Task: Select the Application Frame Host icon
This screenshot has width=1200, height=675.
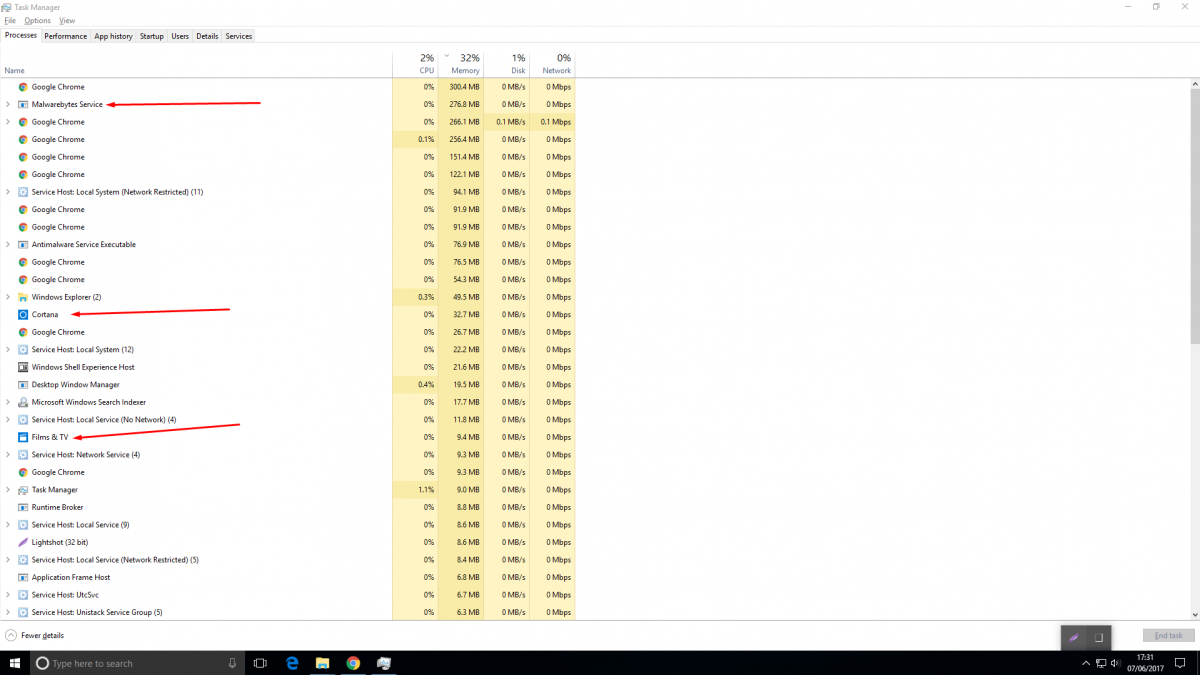Action: coord(23,577)
